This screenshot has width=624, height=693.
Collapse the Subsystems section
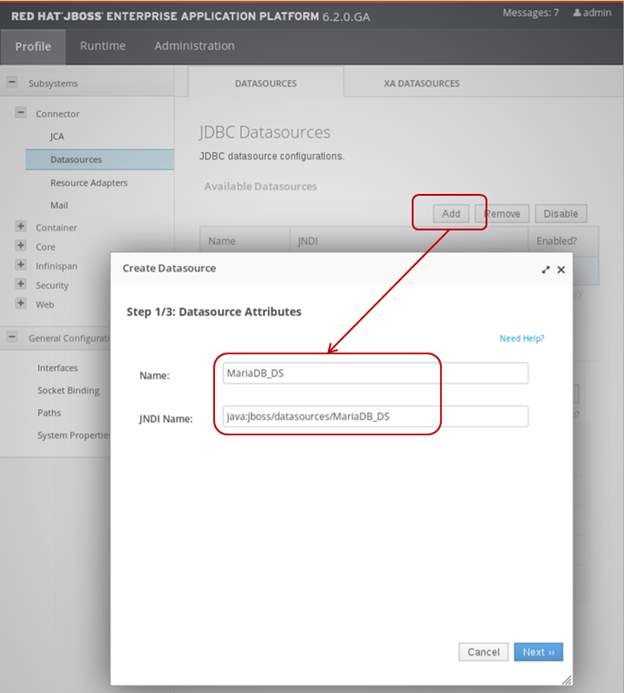point(12,84)
